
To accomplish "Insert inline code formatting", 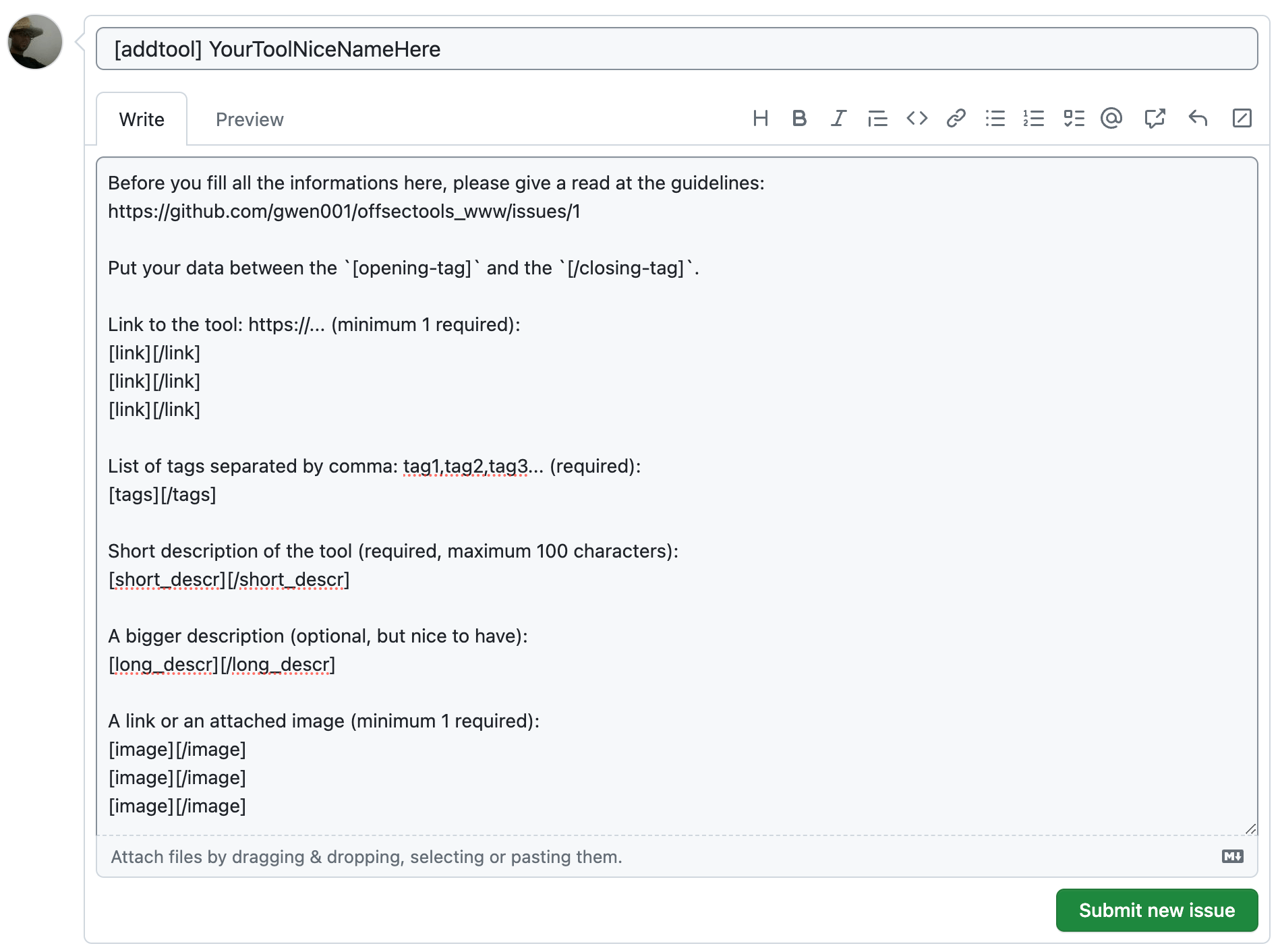I will (x=917, y=119).
